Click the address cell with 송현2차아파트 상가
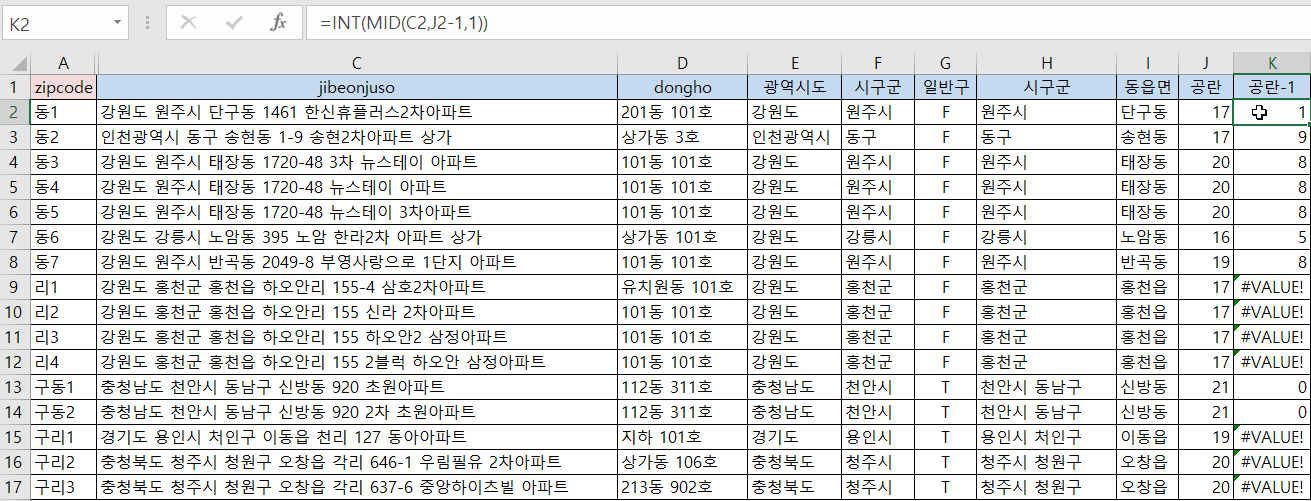This screenshot has width=1311, height=501. pos(357,137)
